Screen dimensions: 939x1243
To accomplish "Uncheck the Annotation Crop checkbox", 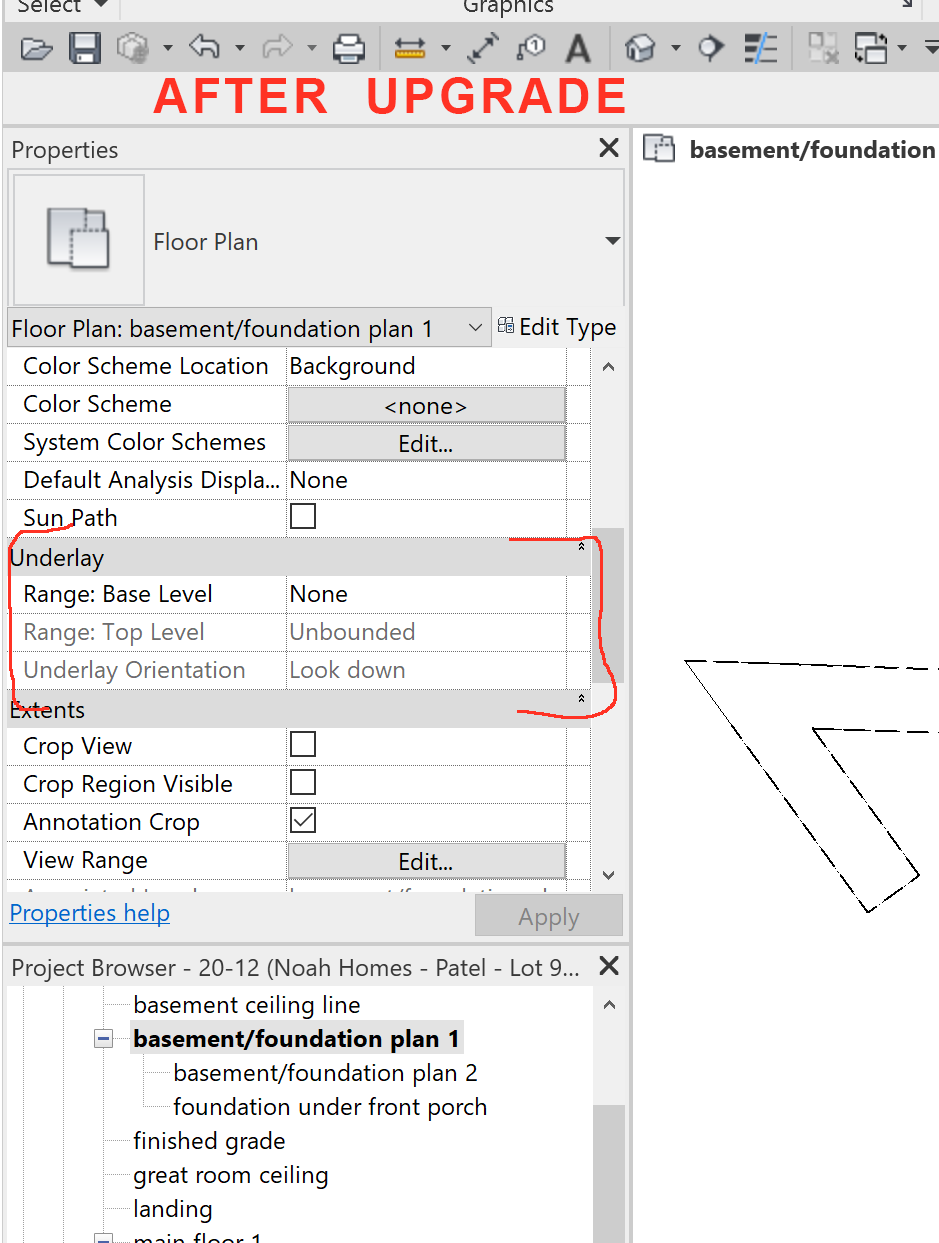I will 302,821.
